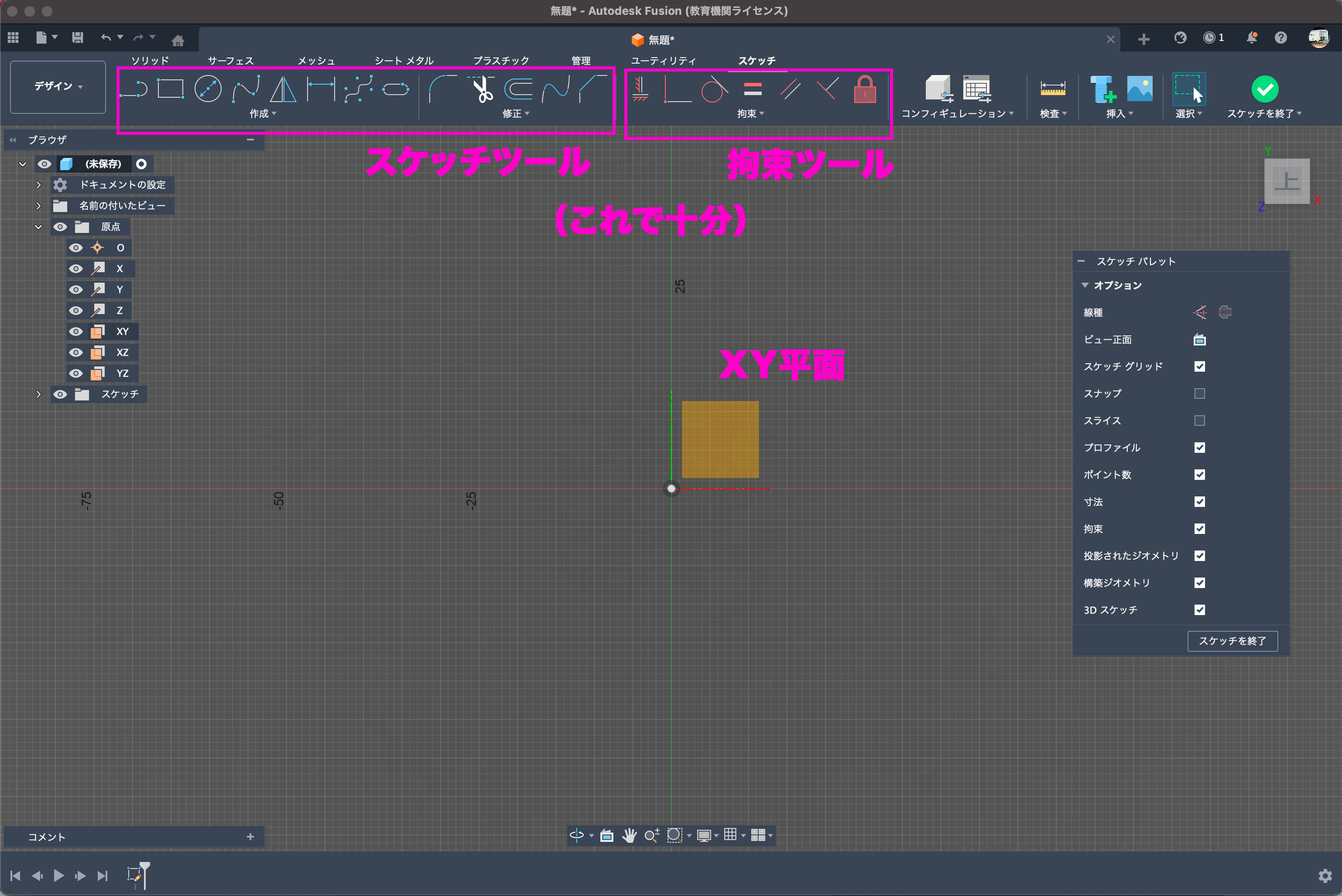Select the Tangent constraint tool
The height and width of the screenshot is (896, 1342).
tap(714, 89)
